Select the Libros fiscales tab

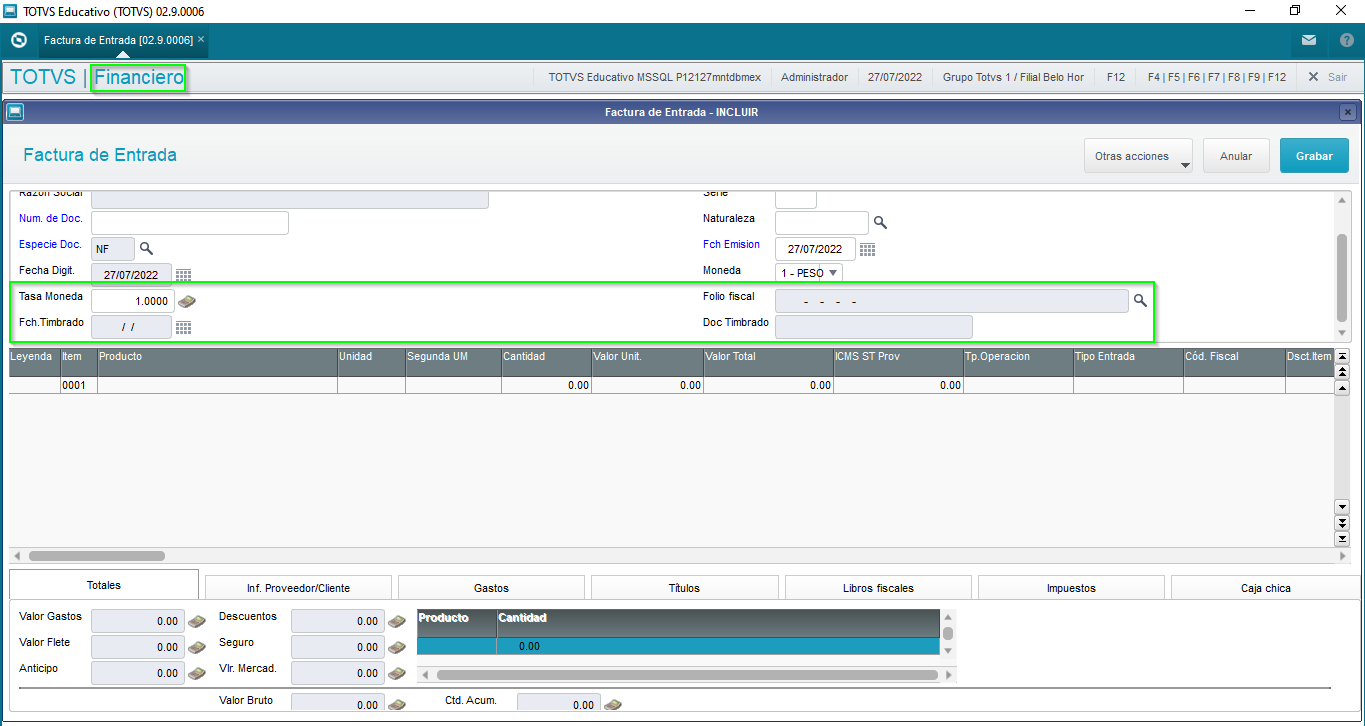878,588
